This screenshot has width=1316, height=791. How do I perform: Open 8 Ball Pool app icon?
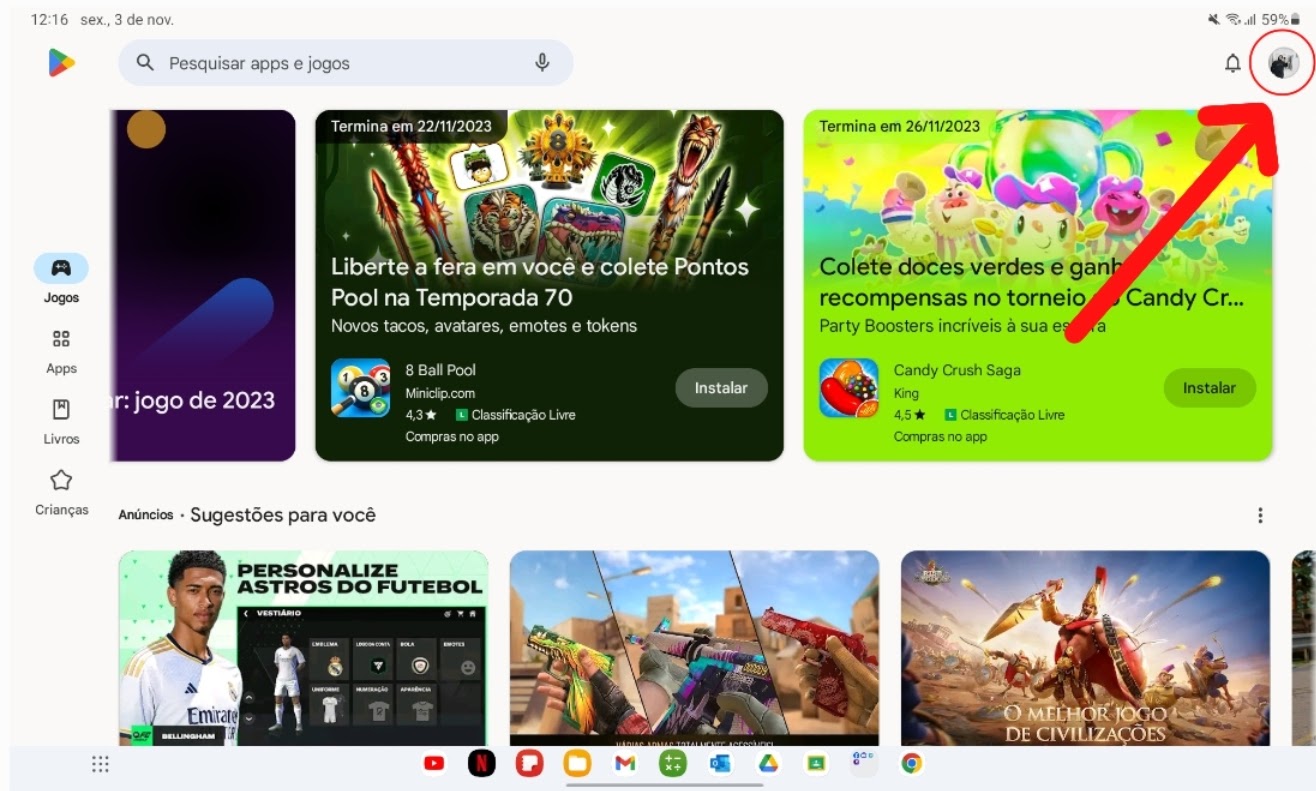(x=360, y=388)
